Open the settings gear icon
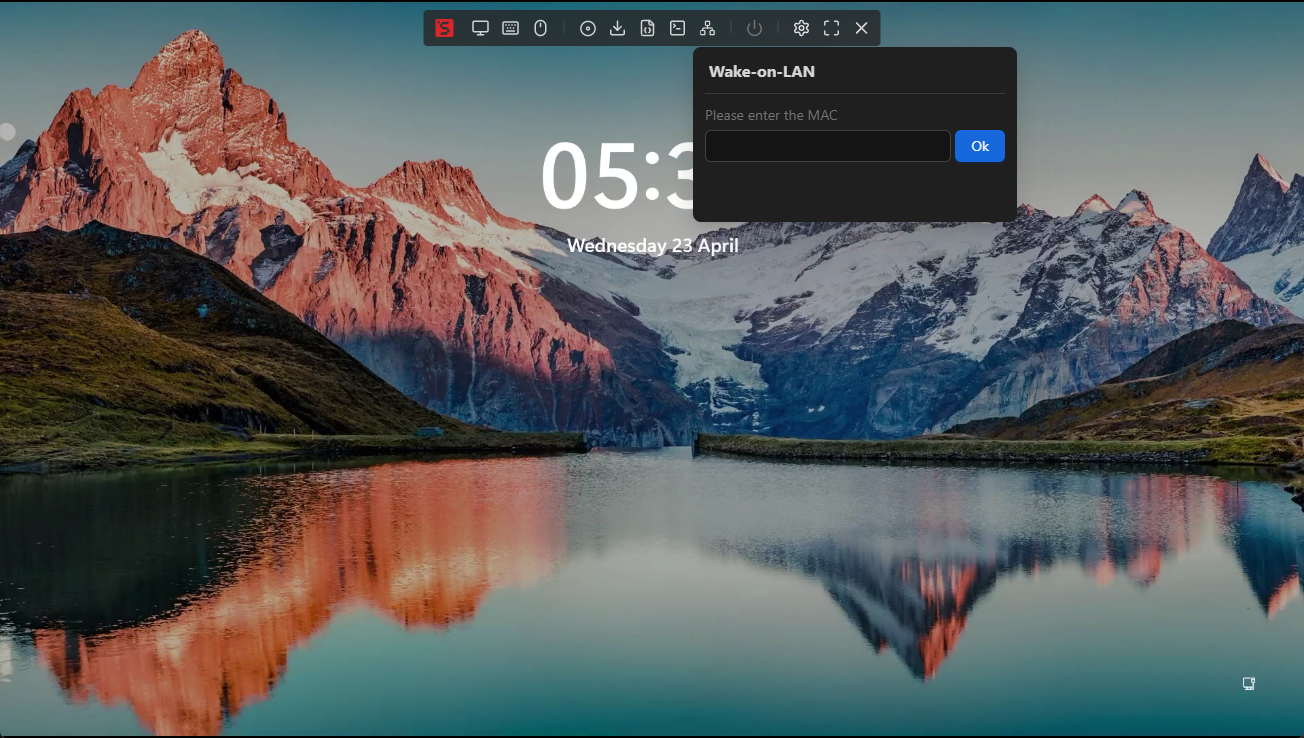 coord(801,28)
